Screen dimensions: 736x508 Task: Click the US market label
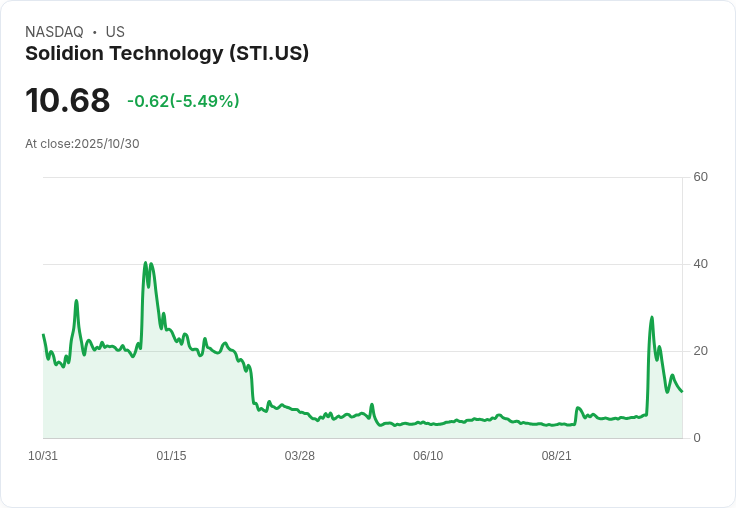click(x=115, y=32)
